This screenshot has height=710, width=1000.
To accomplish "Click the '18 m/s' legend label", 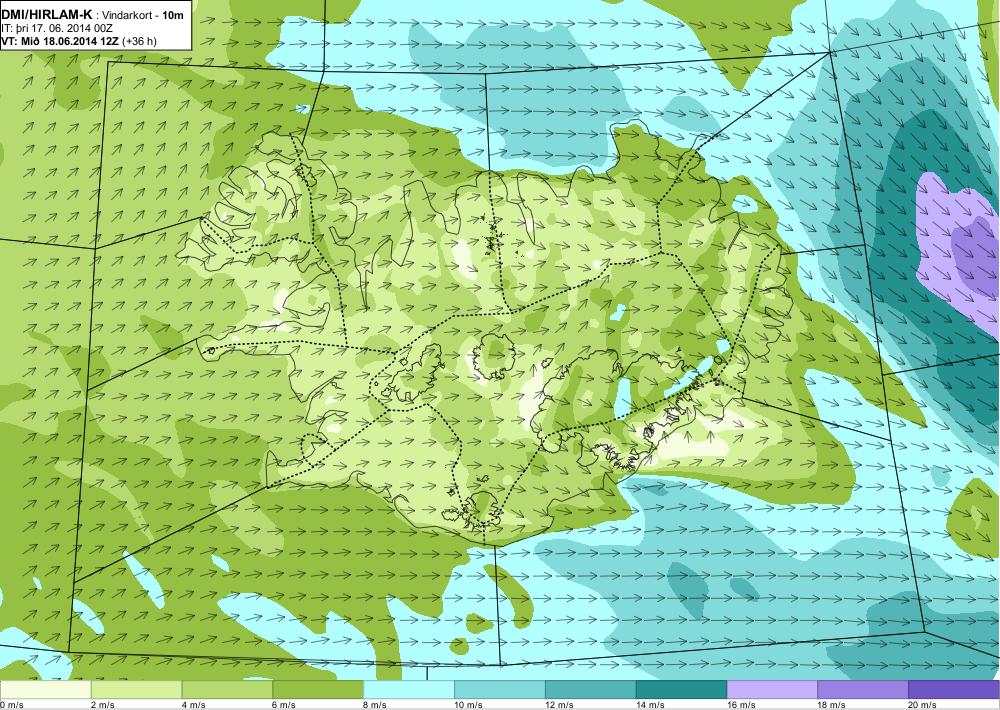I will click(x=832, y=705).
